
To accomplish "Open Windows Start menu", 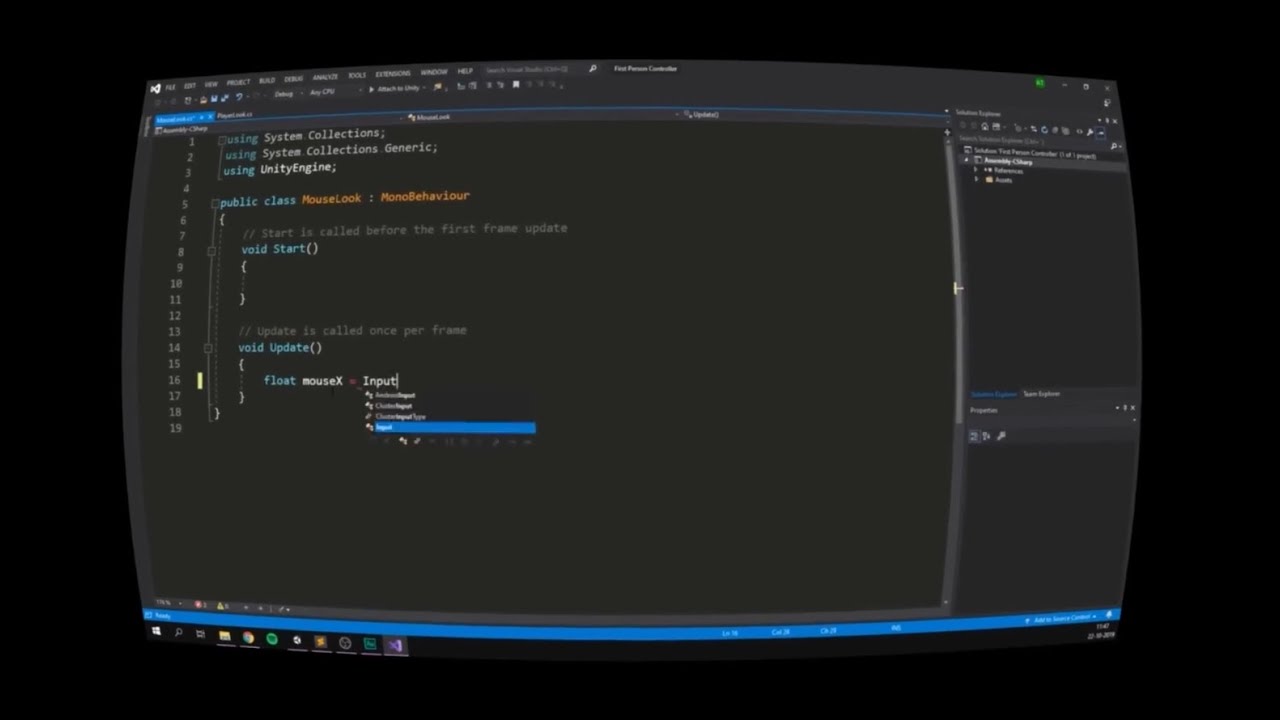I will coord(156,631).
